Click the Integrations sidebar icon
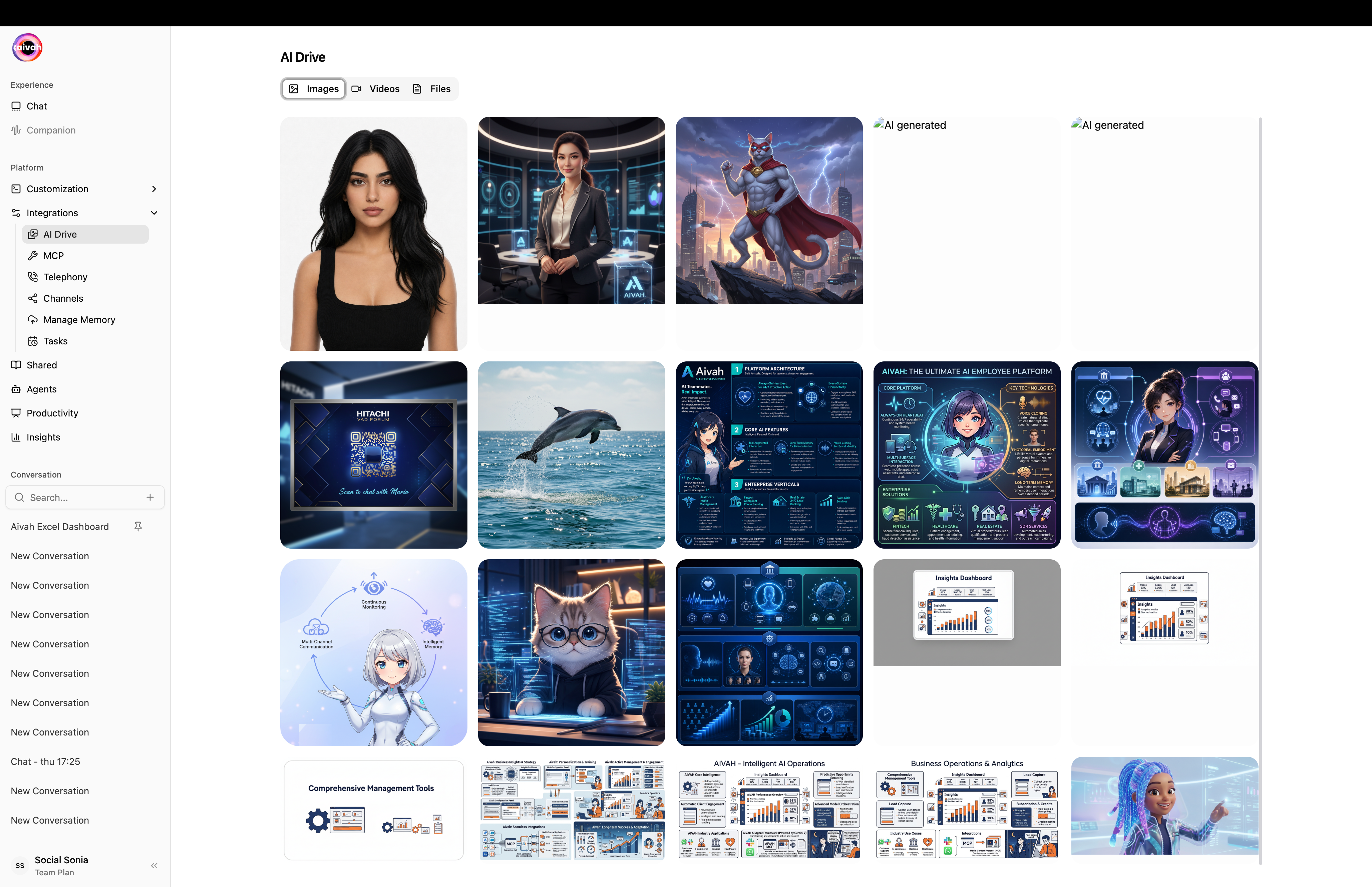 coord(16,213)
